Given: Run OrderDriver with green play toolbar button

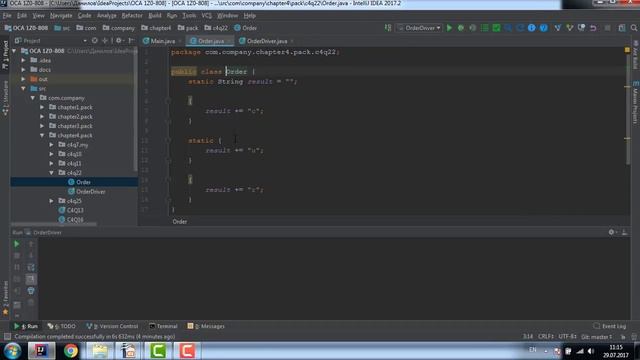Looking at the screenshot, I should (449, 28).
